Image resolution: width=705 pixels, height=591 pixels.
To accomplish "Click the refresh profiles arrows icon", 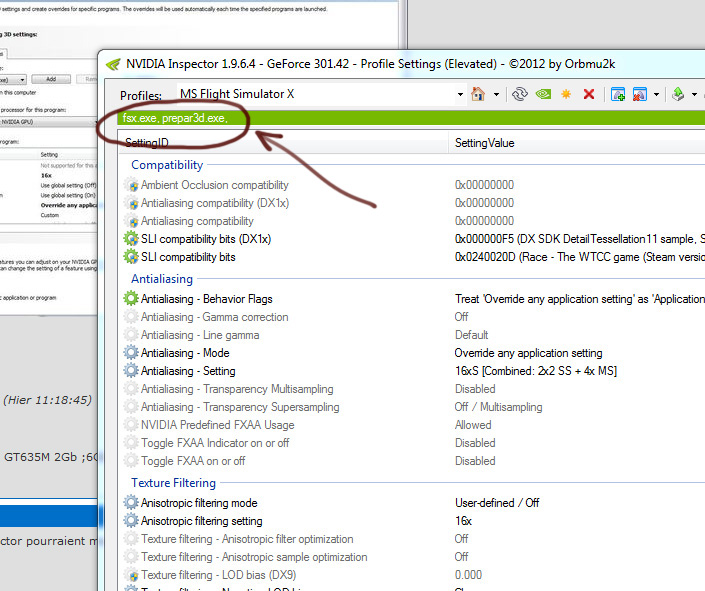I will point(520,94).
